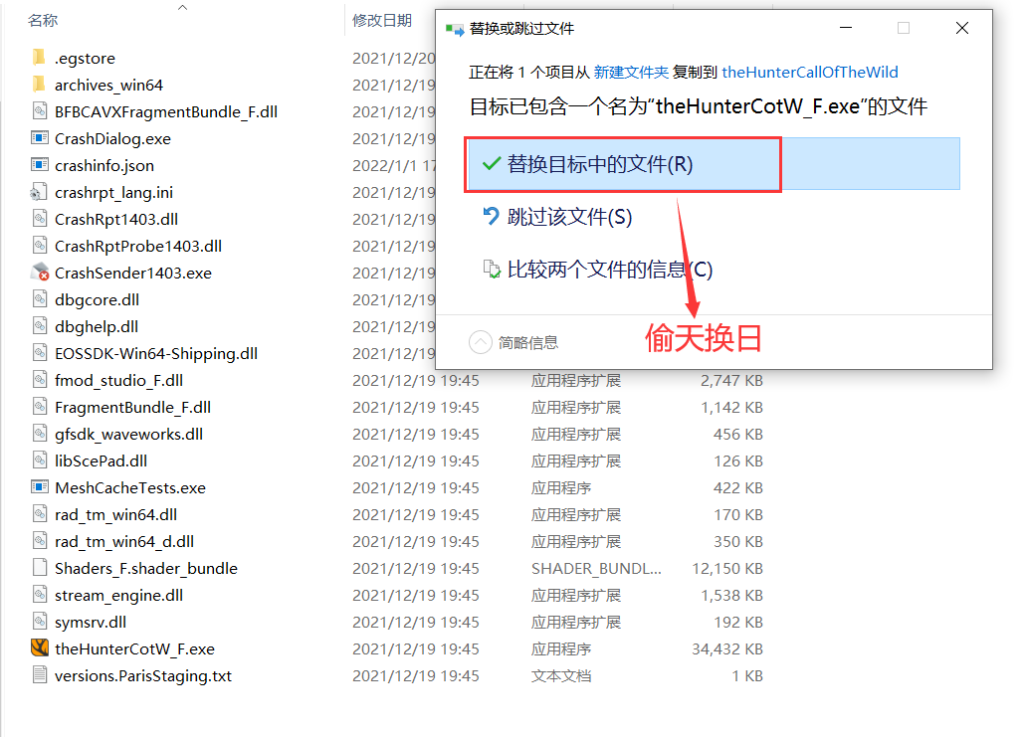Click the CrashRpt1403.dll file icon
1024x737 pixels.
[x=39, y=219]
